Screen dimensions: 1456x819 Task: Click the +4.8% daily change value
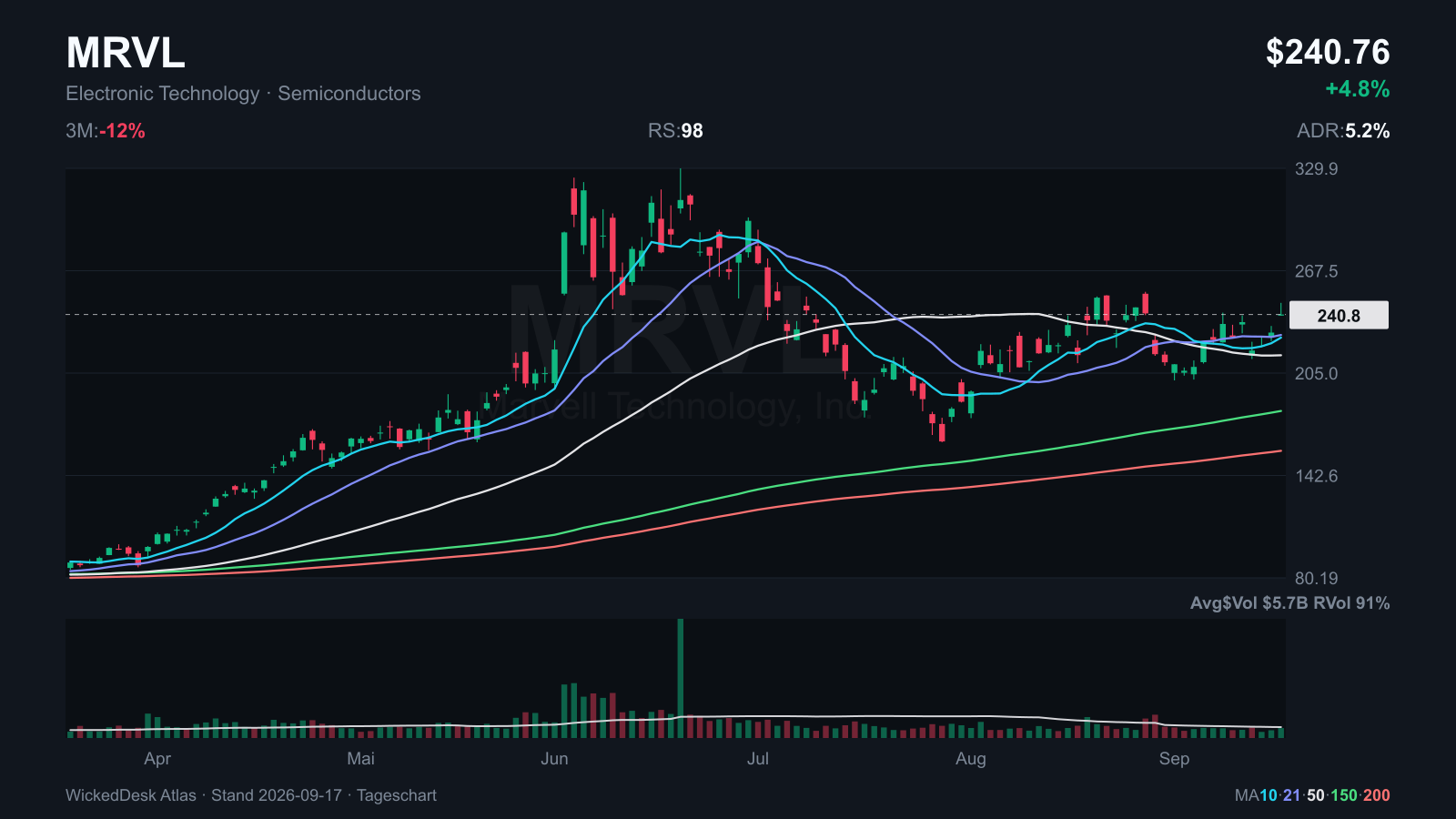click(1358, 89)
